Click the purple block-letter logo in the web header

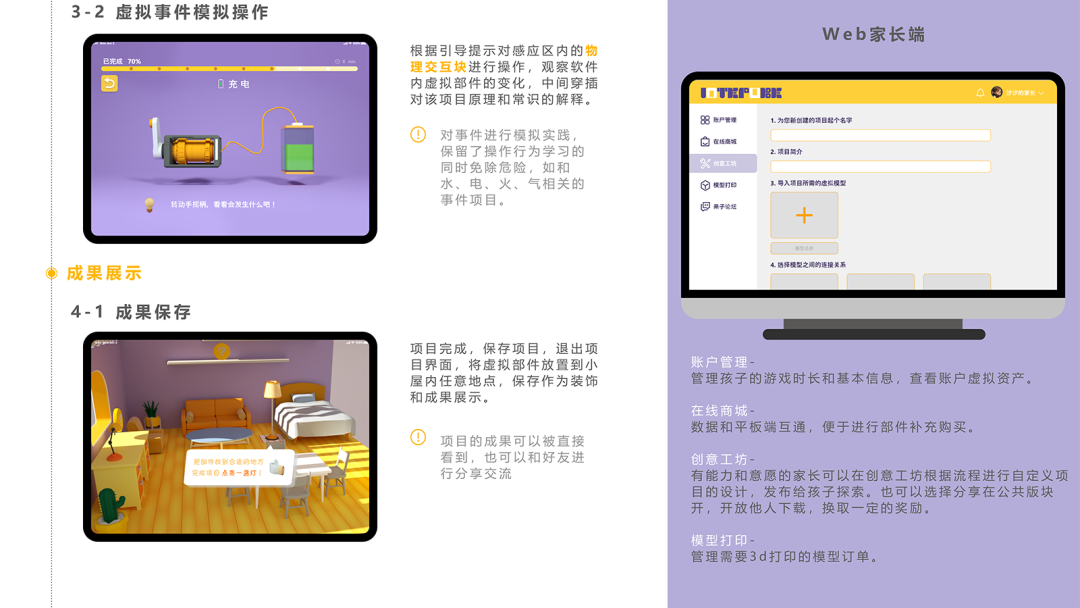click(x=740, y=92)
